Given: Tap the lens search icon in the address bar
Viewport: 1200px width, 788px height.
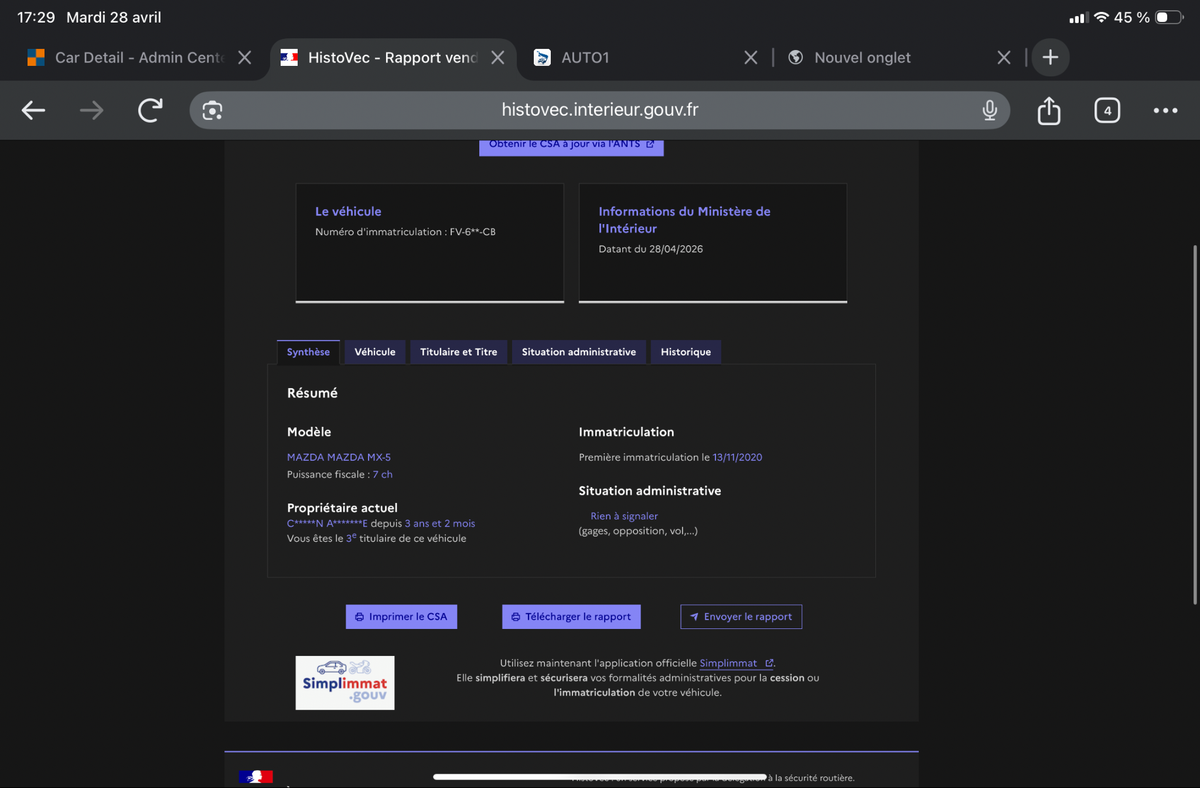Looking at the screenshot, I should pyautogui.click(x=212, y=110).
